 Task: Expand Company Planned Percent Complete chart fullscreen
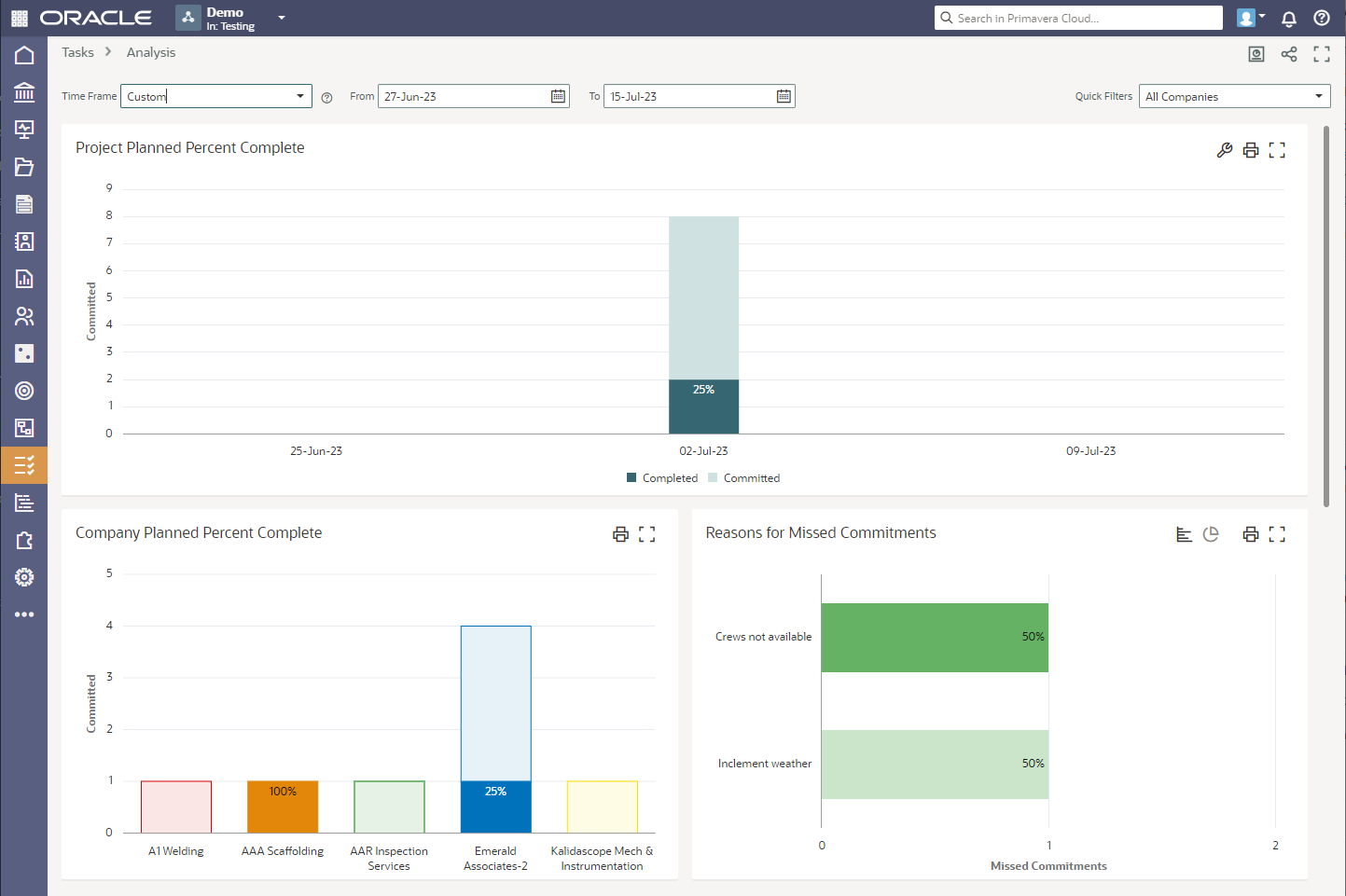tap(646, 534)
